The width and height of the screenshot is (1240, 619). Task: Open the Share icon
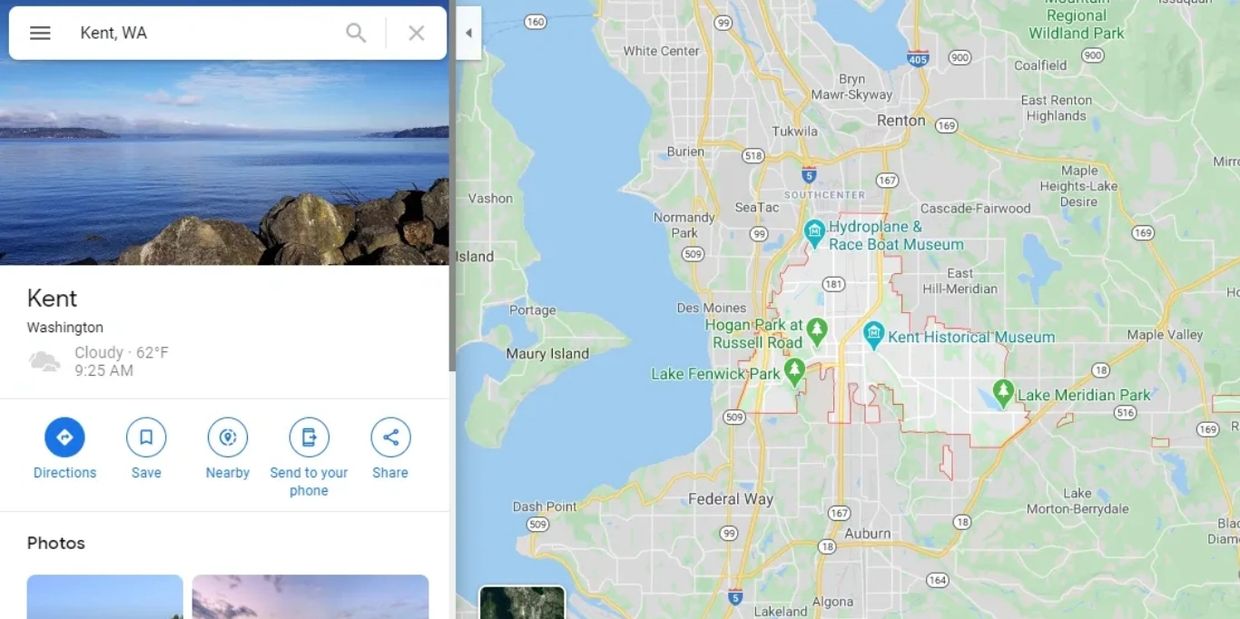(391, 437)
